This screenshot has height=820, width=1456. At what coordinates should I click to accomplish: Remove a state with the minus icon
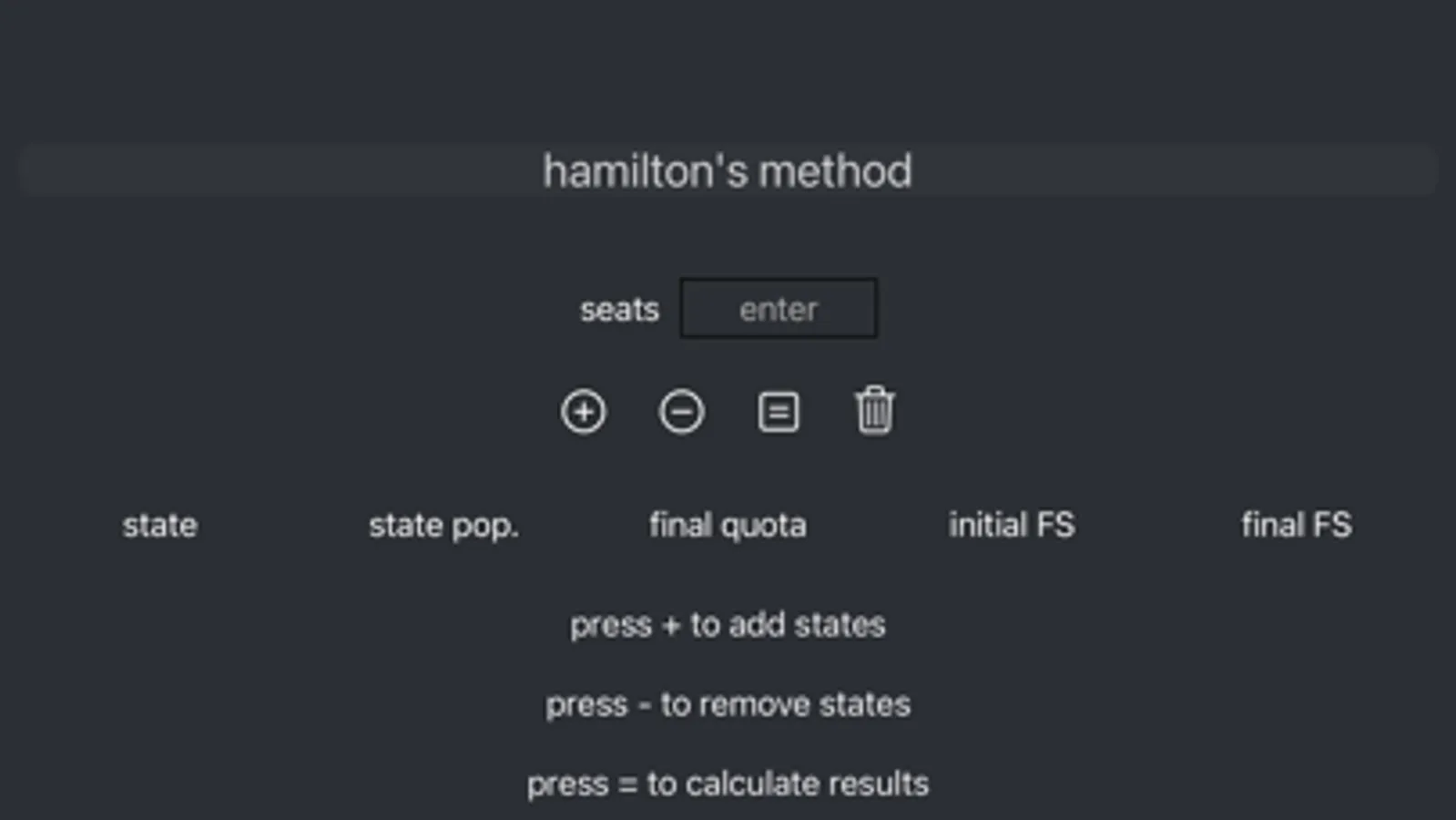681,412
